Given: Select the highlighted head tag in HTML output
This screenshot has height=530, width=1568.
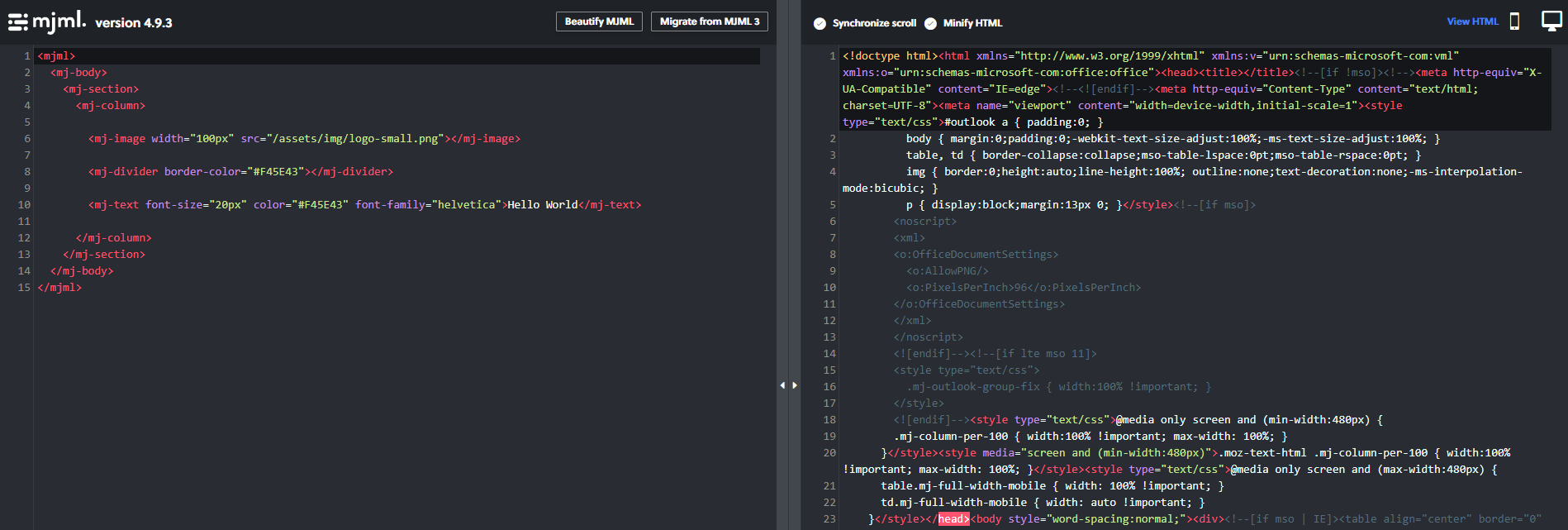Looking at the screenshot, I should [x=953, y=519].
